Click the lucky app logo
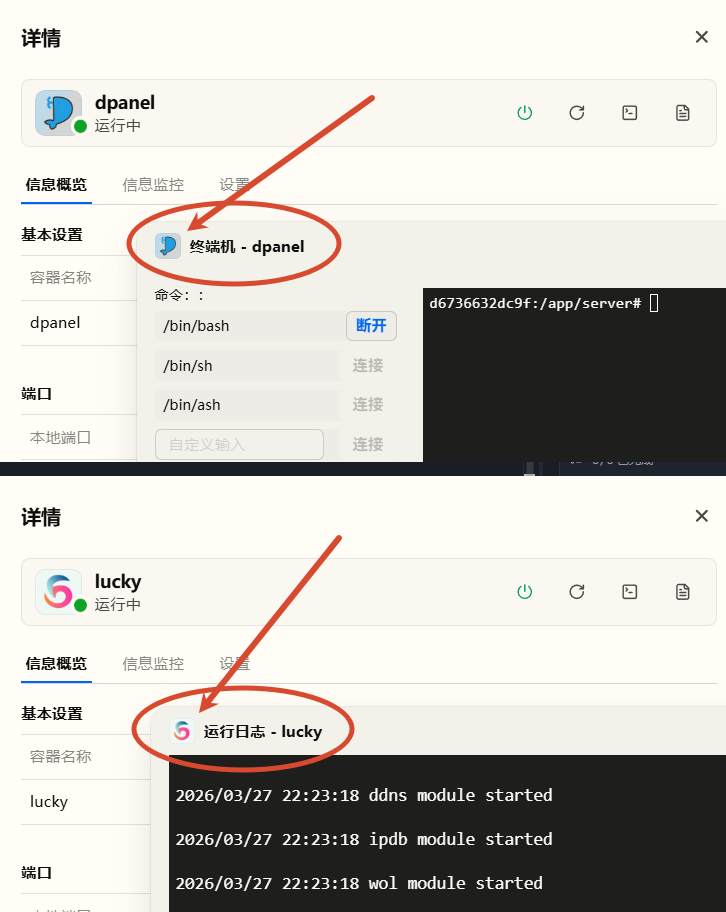 [58, 592]
